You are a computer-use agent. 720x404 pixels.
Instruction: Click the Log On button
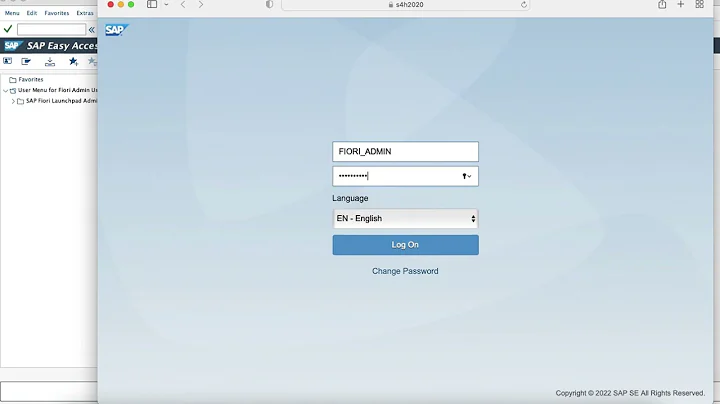coord(405,245)
